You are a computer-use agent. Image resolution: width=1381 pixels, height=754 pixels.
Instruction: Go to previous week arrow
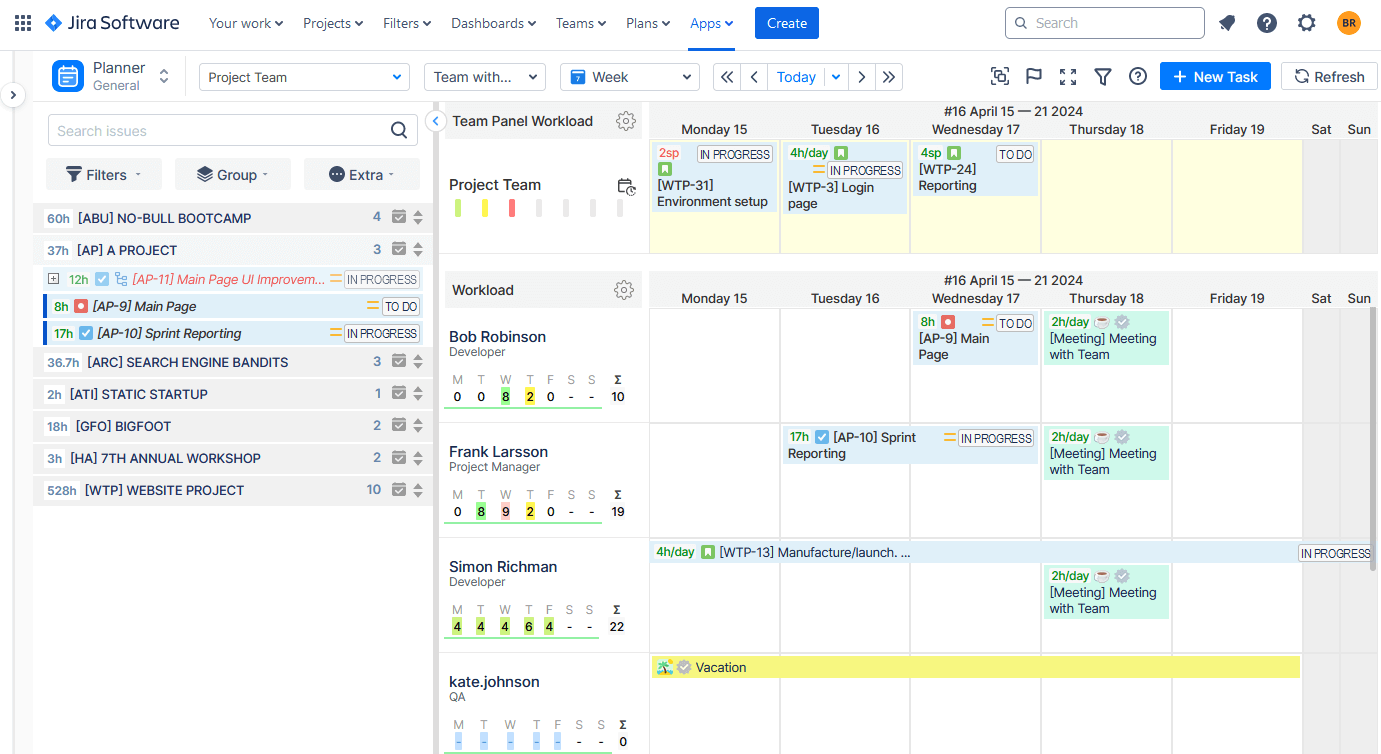coord(754,77)
